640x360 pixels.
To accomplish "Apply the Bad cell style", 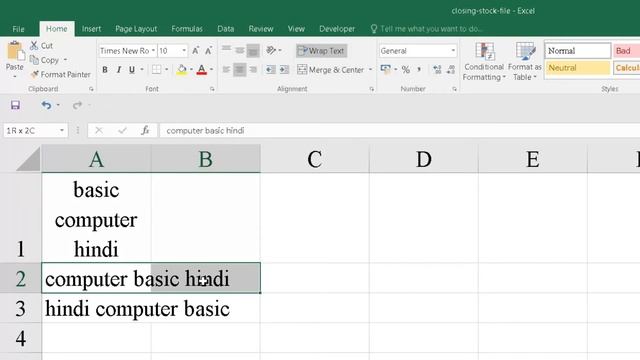I will tap(627, 51).
